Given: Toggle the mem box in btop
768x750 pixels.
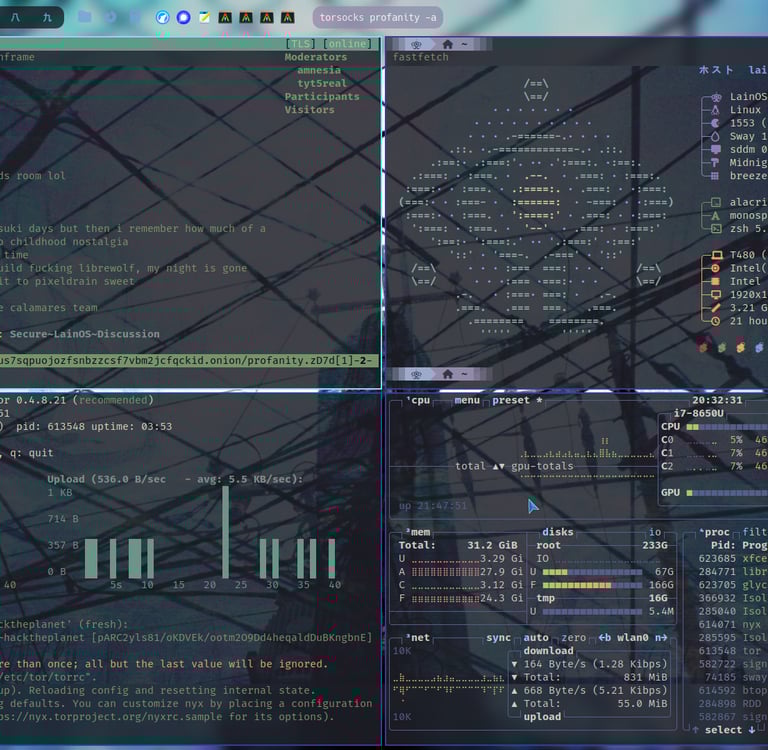Looking at the screenshot, I should click(x=418, y=532).
